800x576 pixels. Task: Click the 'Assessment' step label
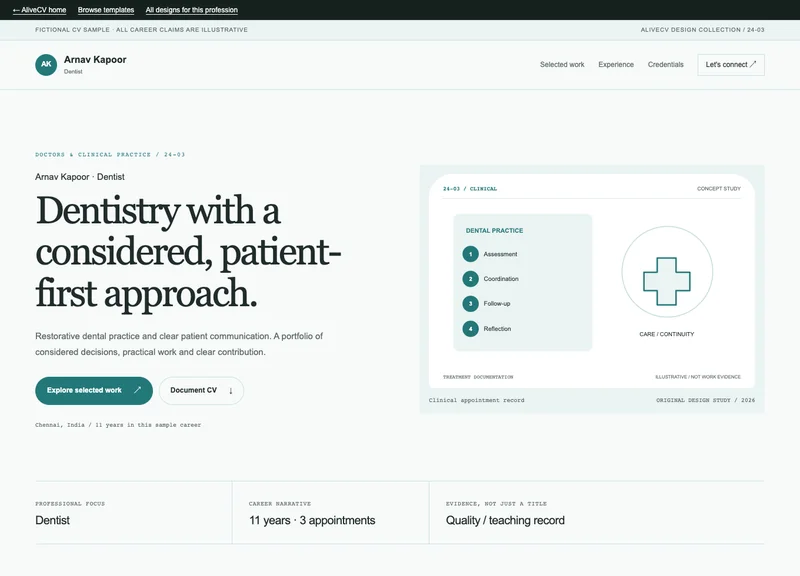tap(501, 254)
